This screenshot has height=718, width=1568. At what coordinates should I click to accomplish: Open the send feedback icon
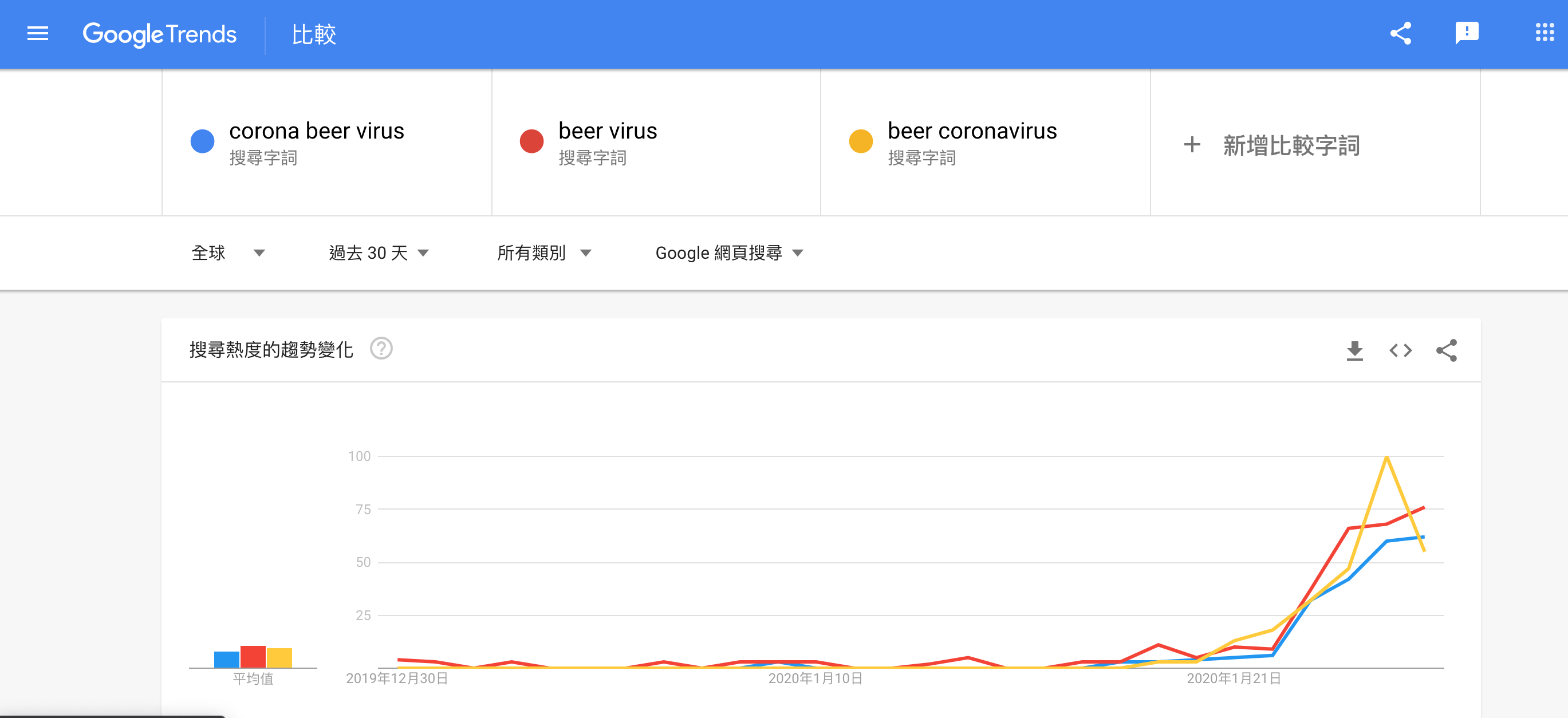click(x=1466, y=33)
